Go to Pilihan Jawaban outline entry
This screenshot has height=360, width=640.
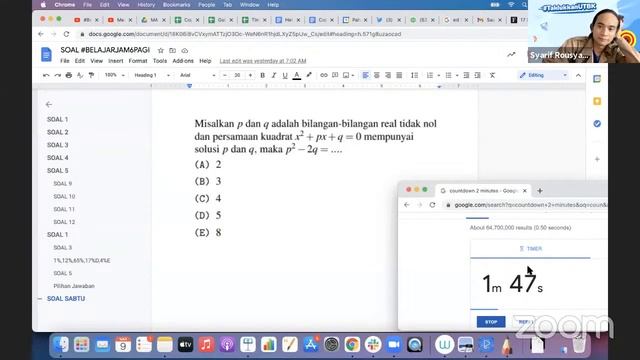74,286
